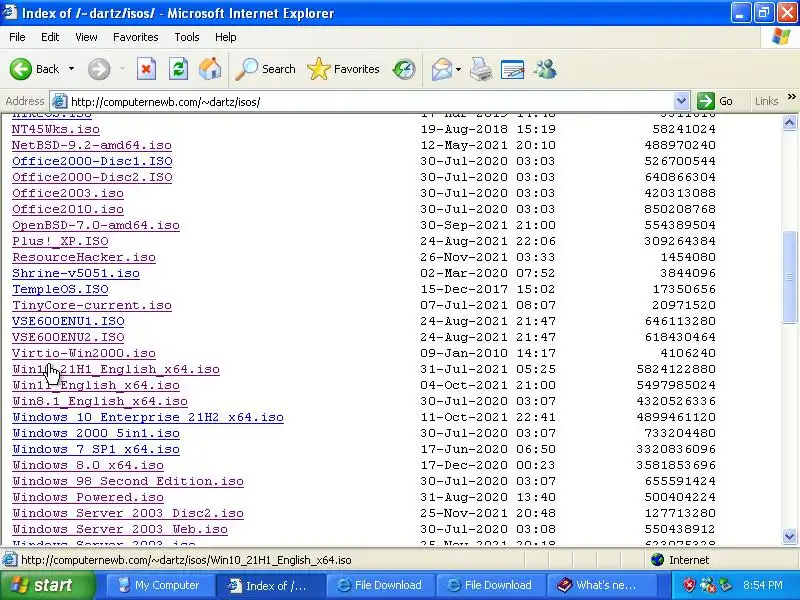Click the Back arrow icon
Screen dimensions: 800x600
pyautogui.click(x=21, y=69)
